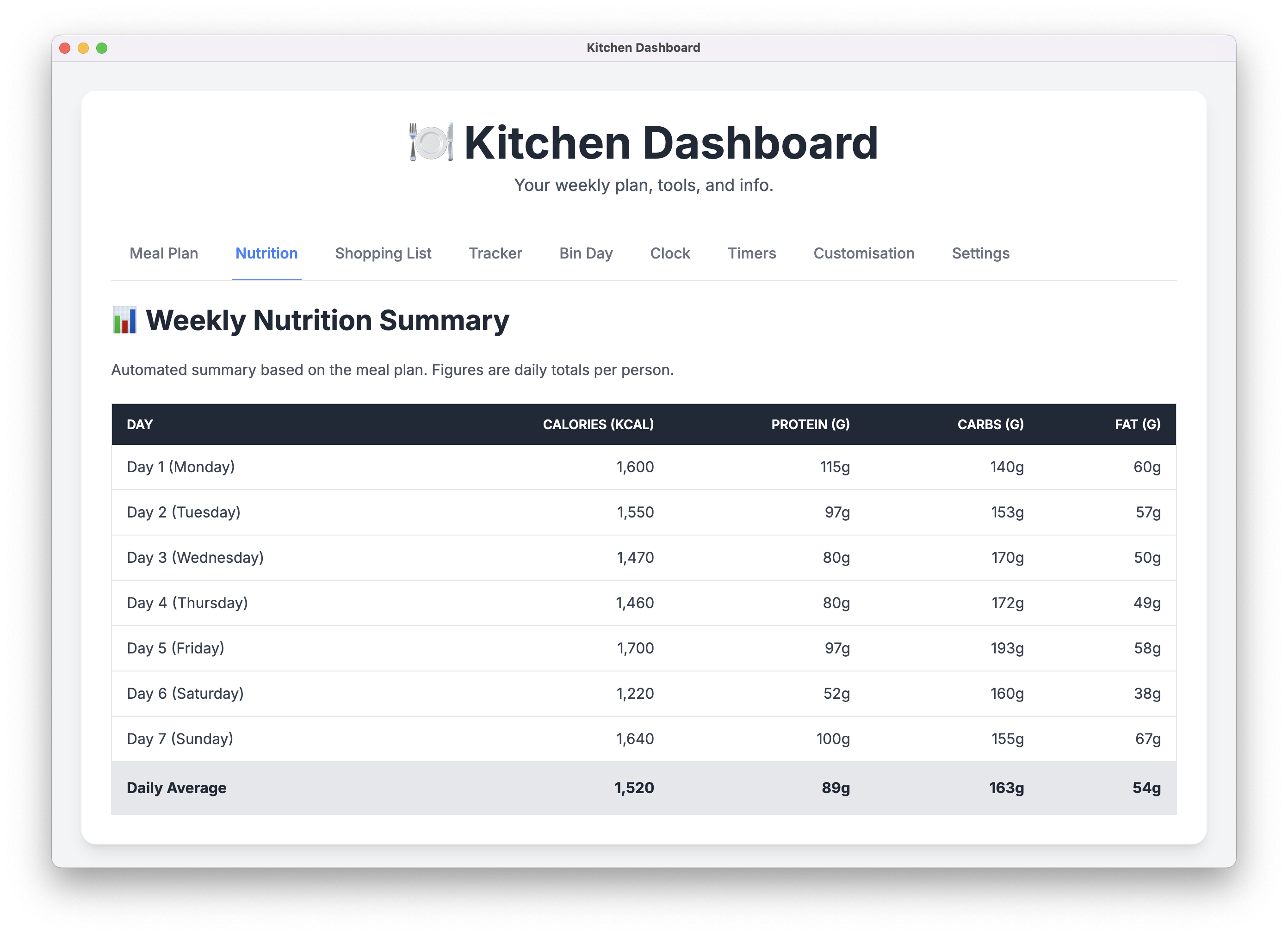1288x936 pixels.
Task: Select the Day 2 (Tuesday) row label
Action: pos(183,512)
